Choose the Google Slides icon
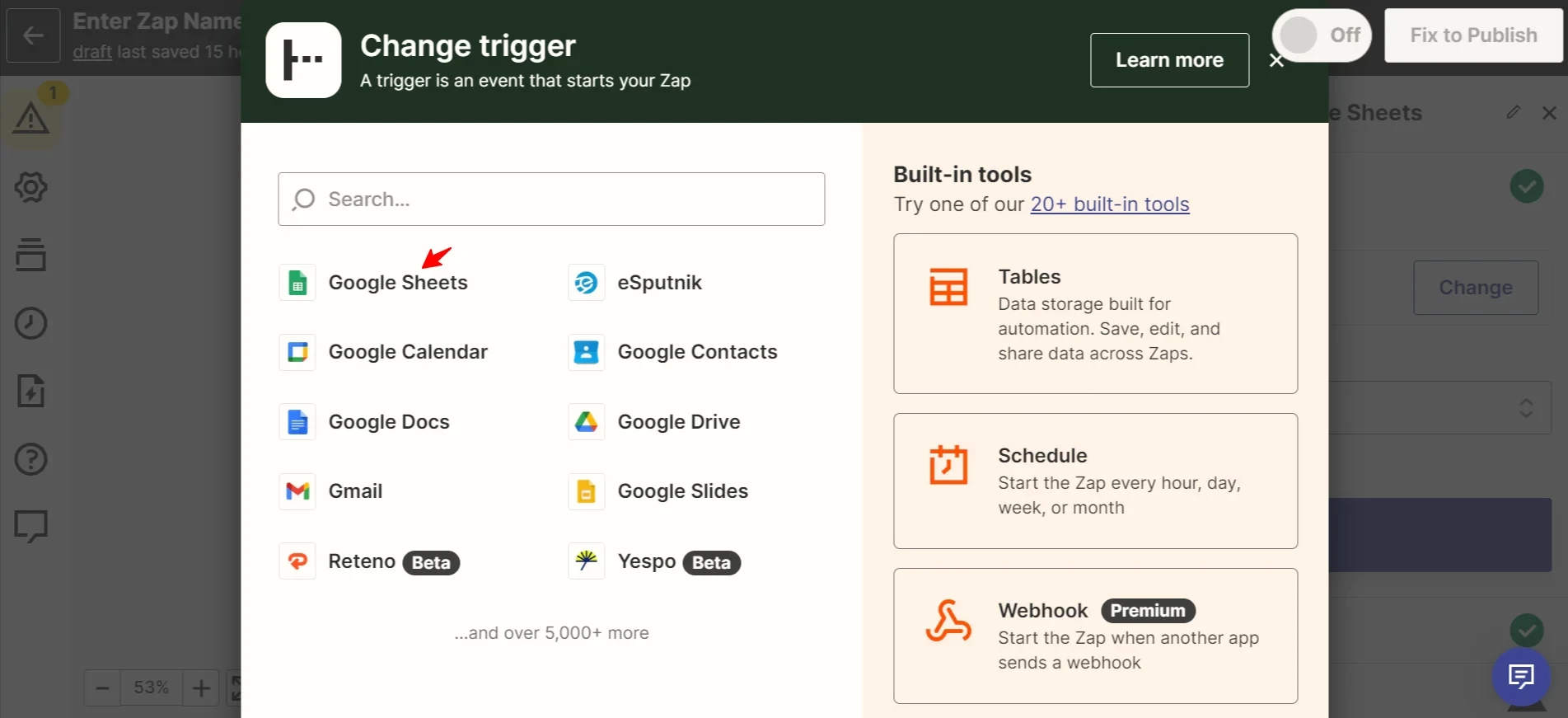 (x=586, y=491)
